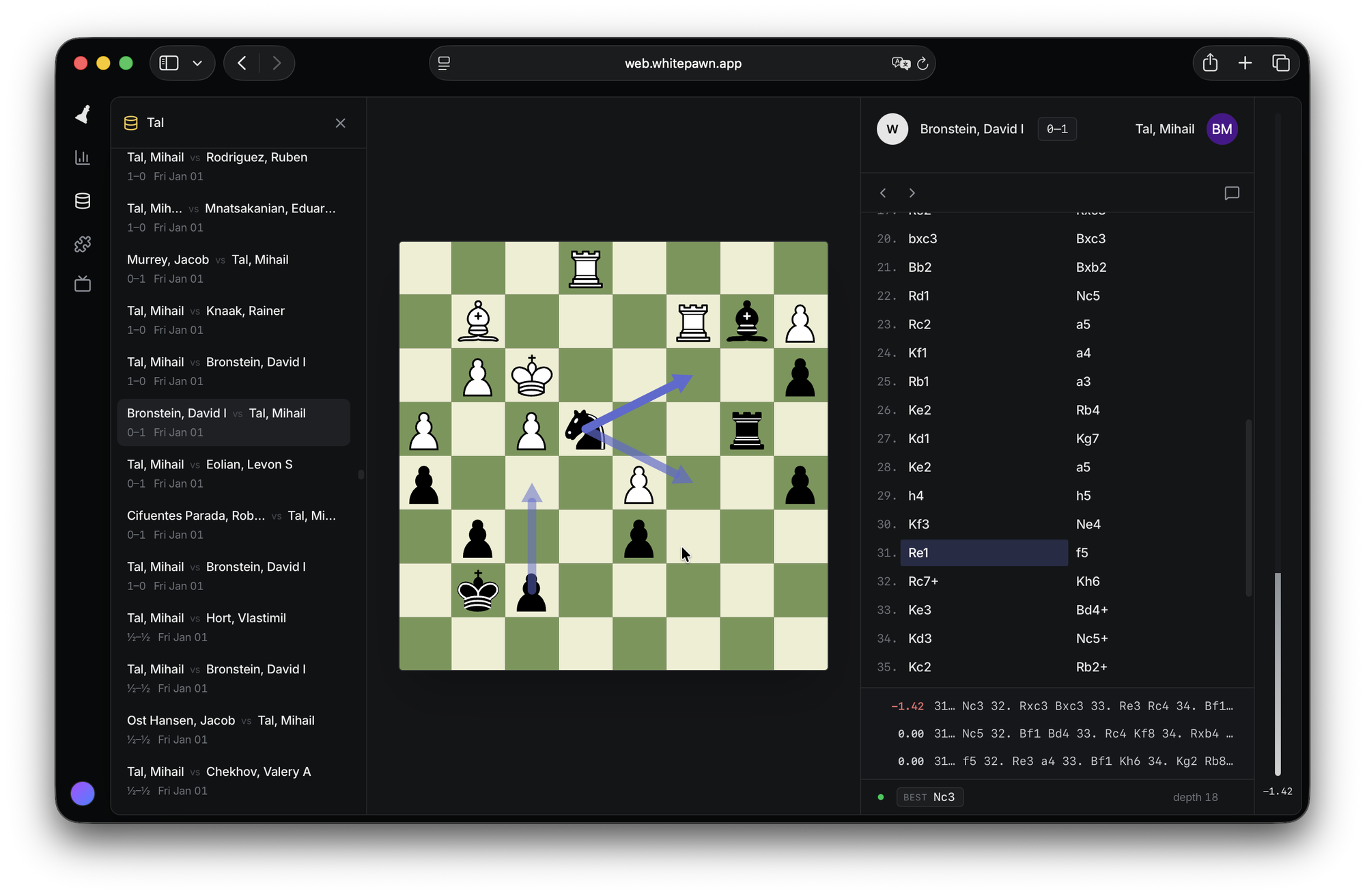The height and width of the screenshot is (896, 1365).
Task: Click the web.whitepawn.app address field
Action: pos(682,63)
